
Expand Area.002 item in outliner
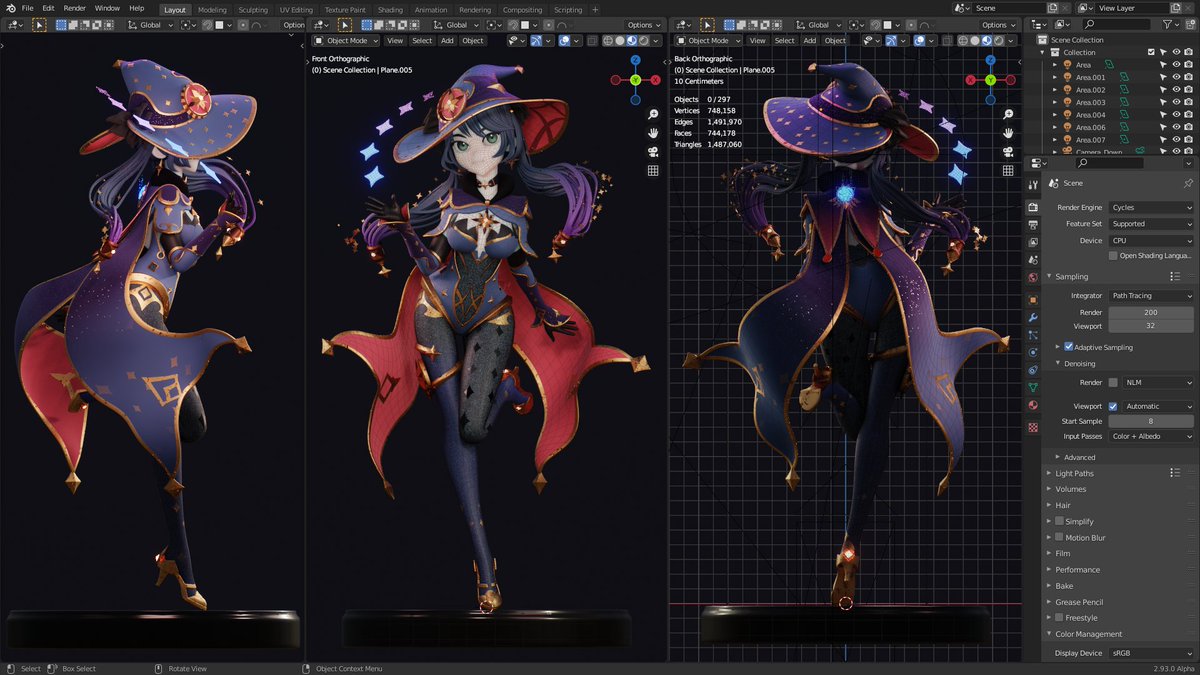[1055, 90]
